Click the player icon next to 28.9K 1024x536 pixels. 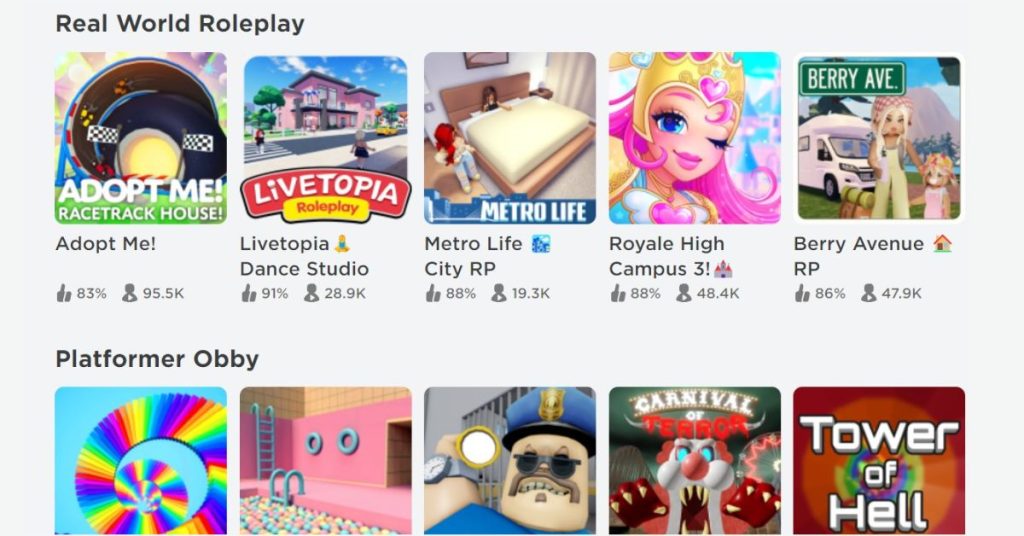[312, 293]
